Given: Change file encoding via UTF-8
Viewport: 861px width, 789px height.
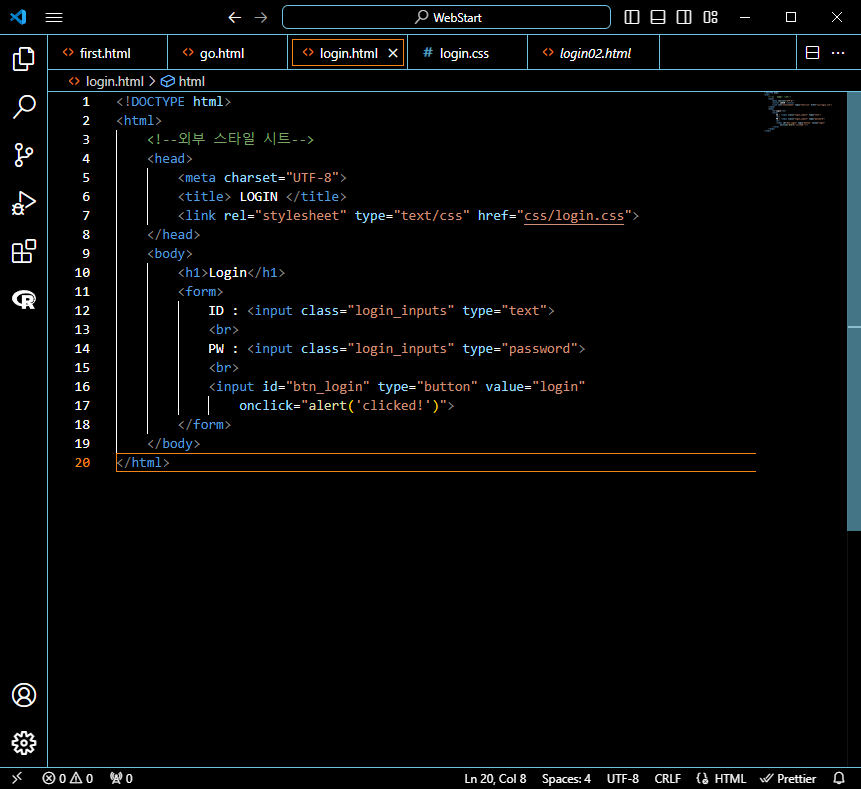Looking at the screenshot, I should (623, 779).
